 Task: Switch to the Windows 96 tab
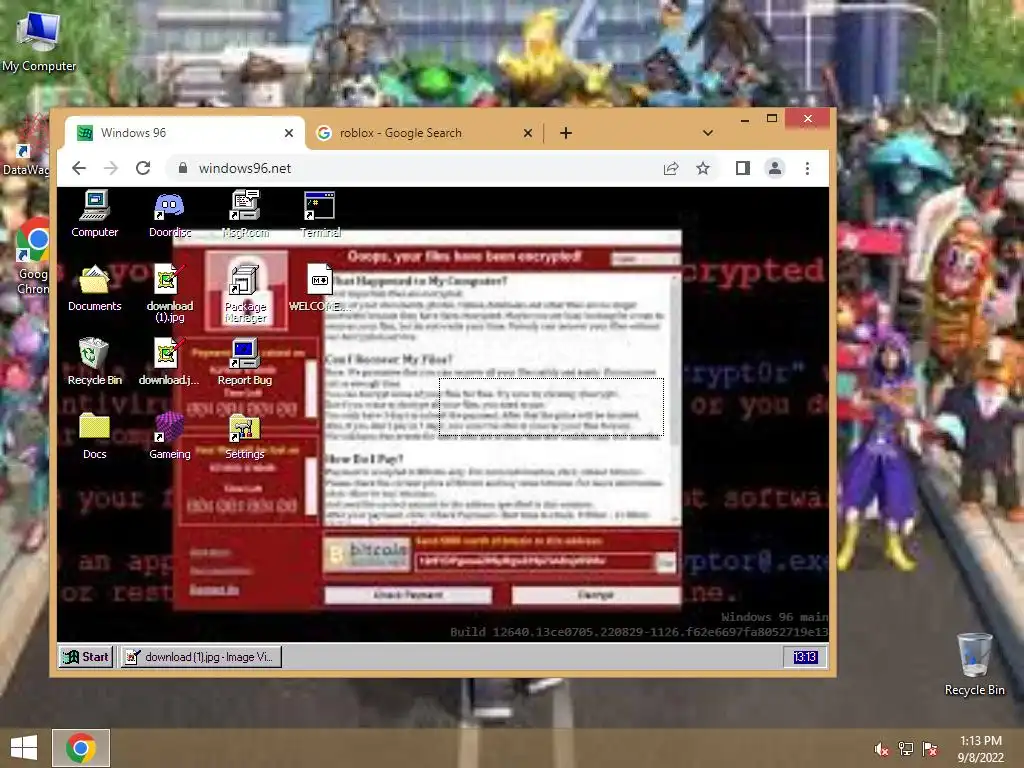pos(185,133)
